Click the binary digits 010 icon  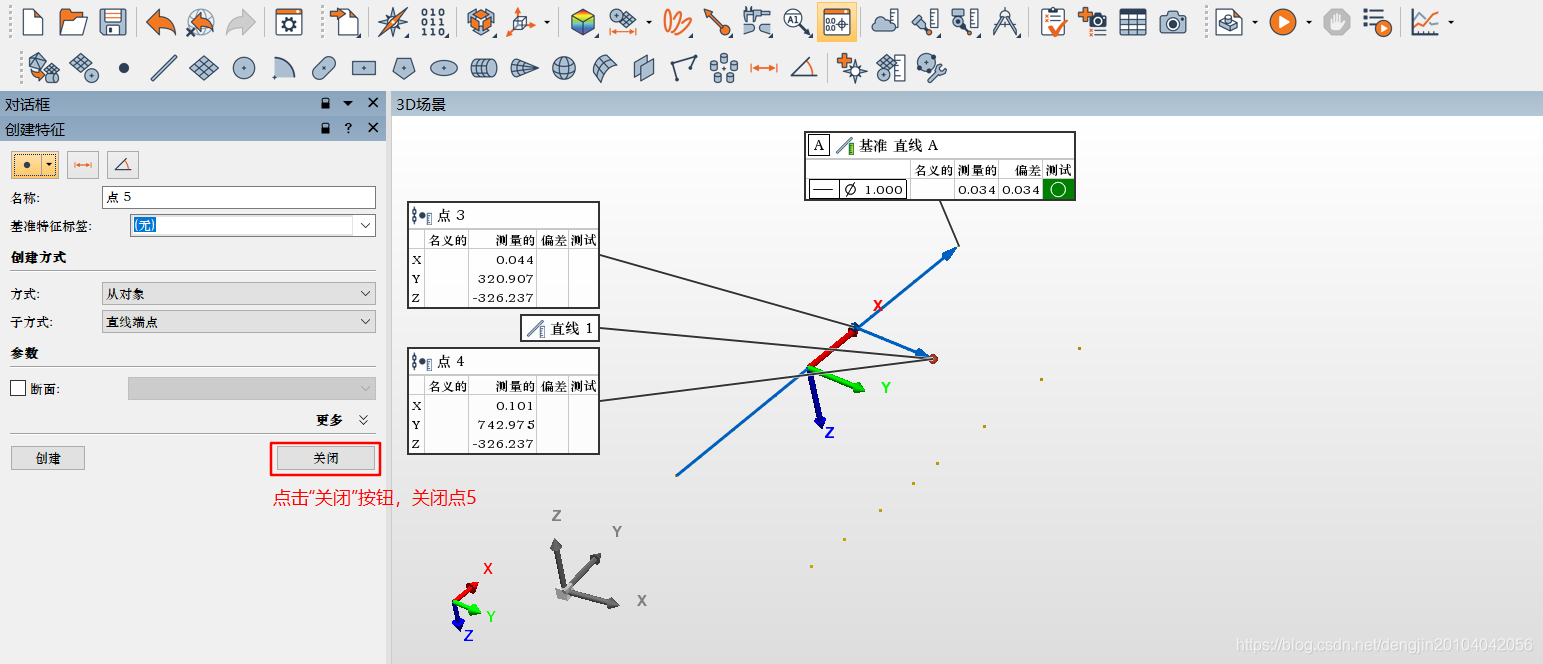(x=433, y=21)
